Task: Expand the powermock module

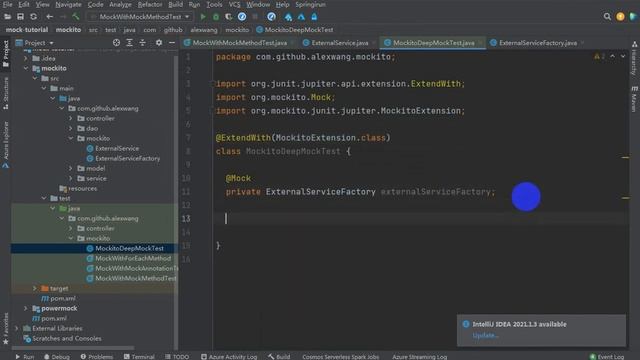Action: (26, 308)
